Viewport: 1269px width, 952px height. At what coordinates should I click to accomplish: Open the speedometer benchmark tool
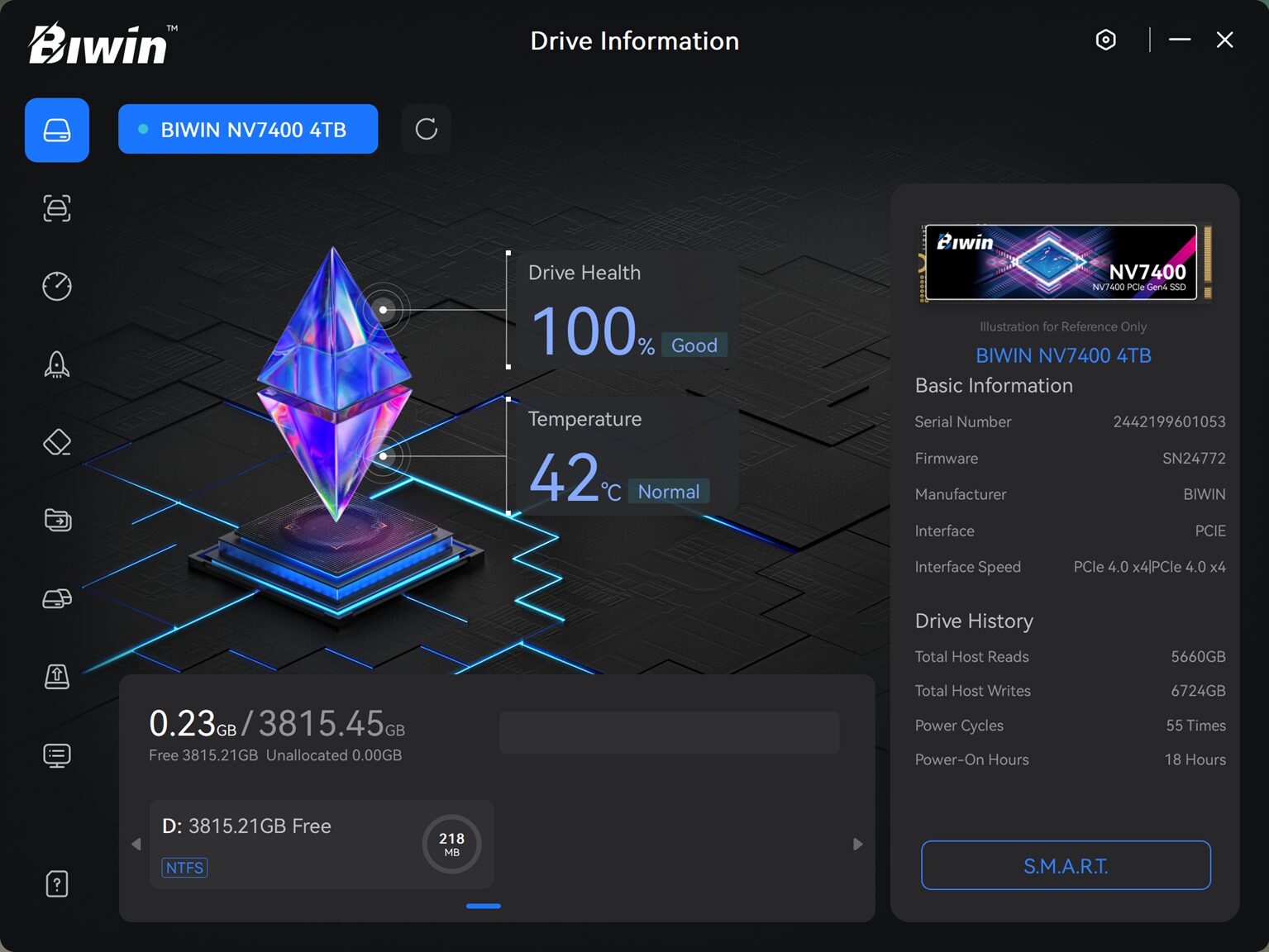57,286
